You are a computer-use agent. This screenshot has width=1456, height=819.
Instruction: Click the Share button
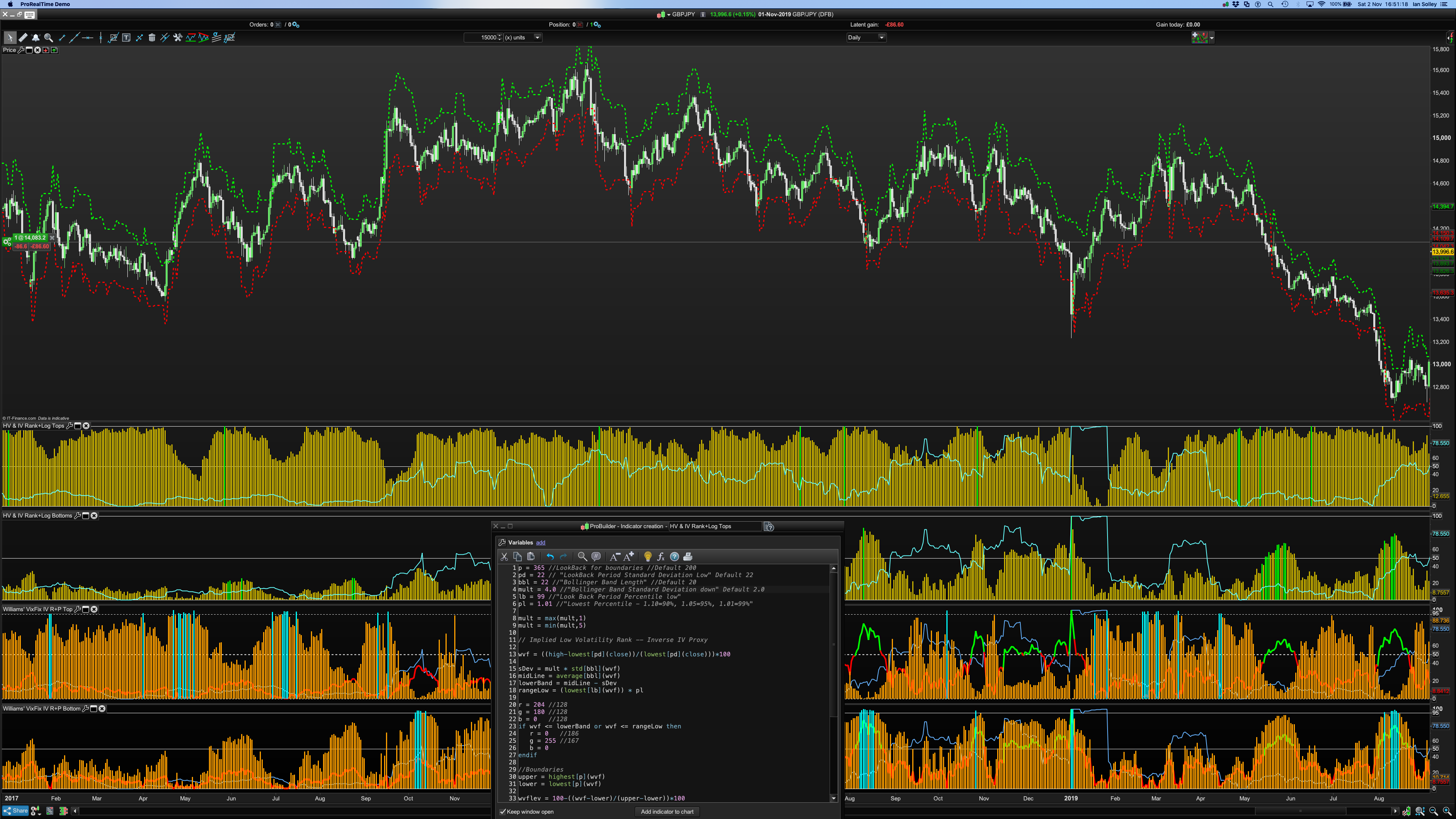coord(15,811)
